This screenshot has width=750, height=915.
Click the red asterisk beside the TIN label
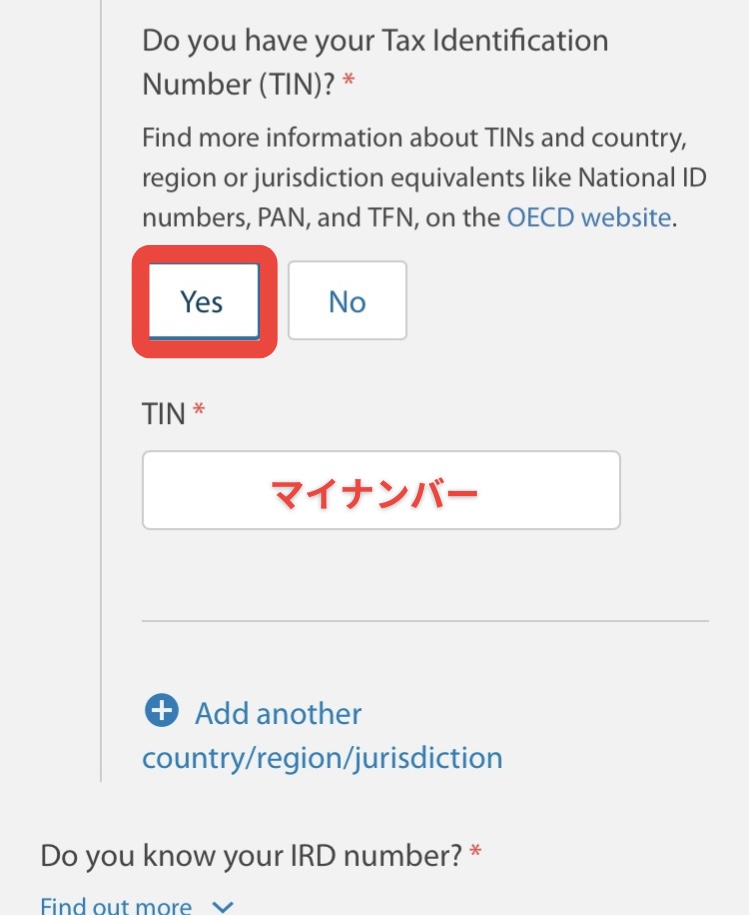[x=199, y=410]
